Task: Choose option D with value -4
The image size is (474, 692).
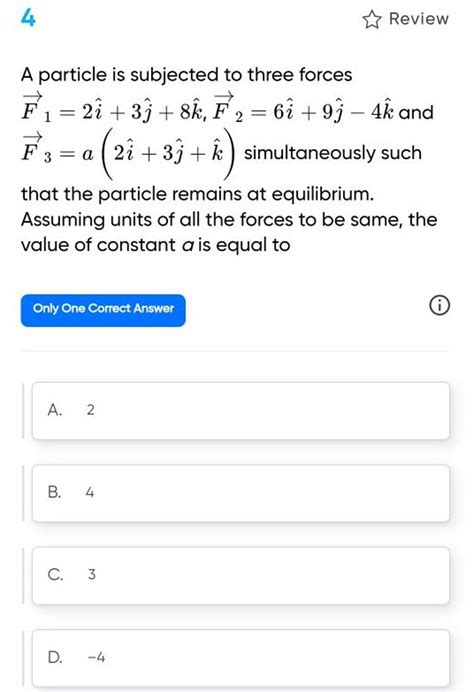Action: pyautogui.click(x=241, y=658)
